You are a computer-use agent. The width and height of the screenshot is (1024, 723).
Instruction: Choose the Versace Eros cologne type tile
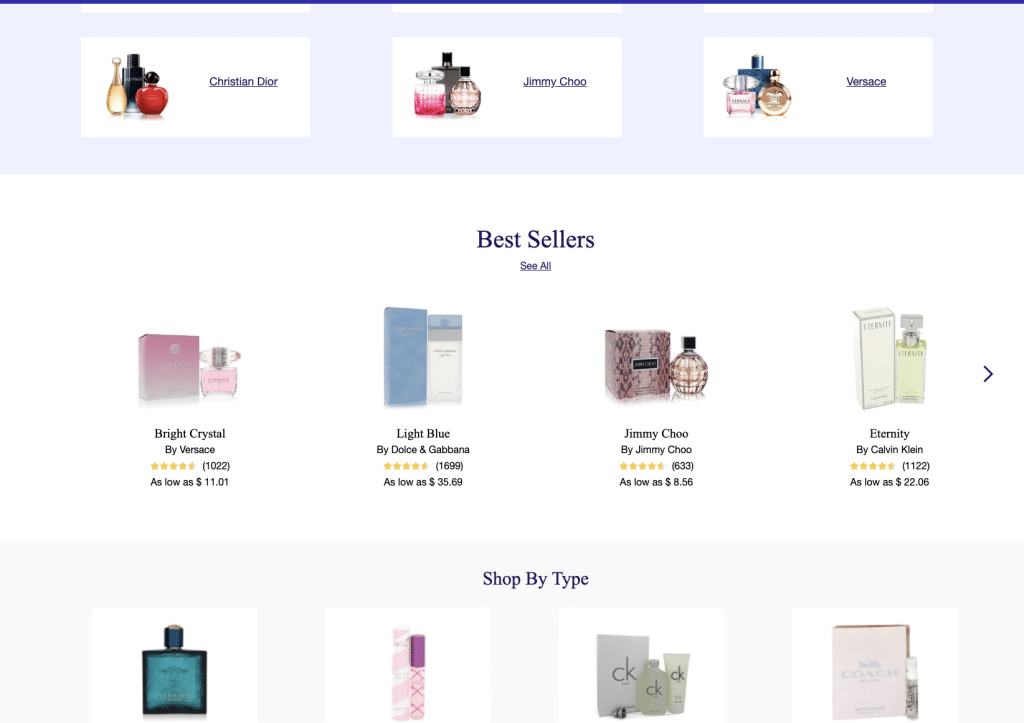tap(174, 666)
